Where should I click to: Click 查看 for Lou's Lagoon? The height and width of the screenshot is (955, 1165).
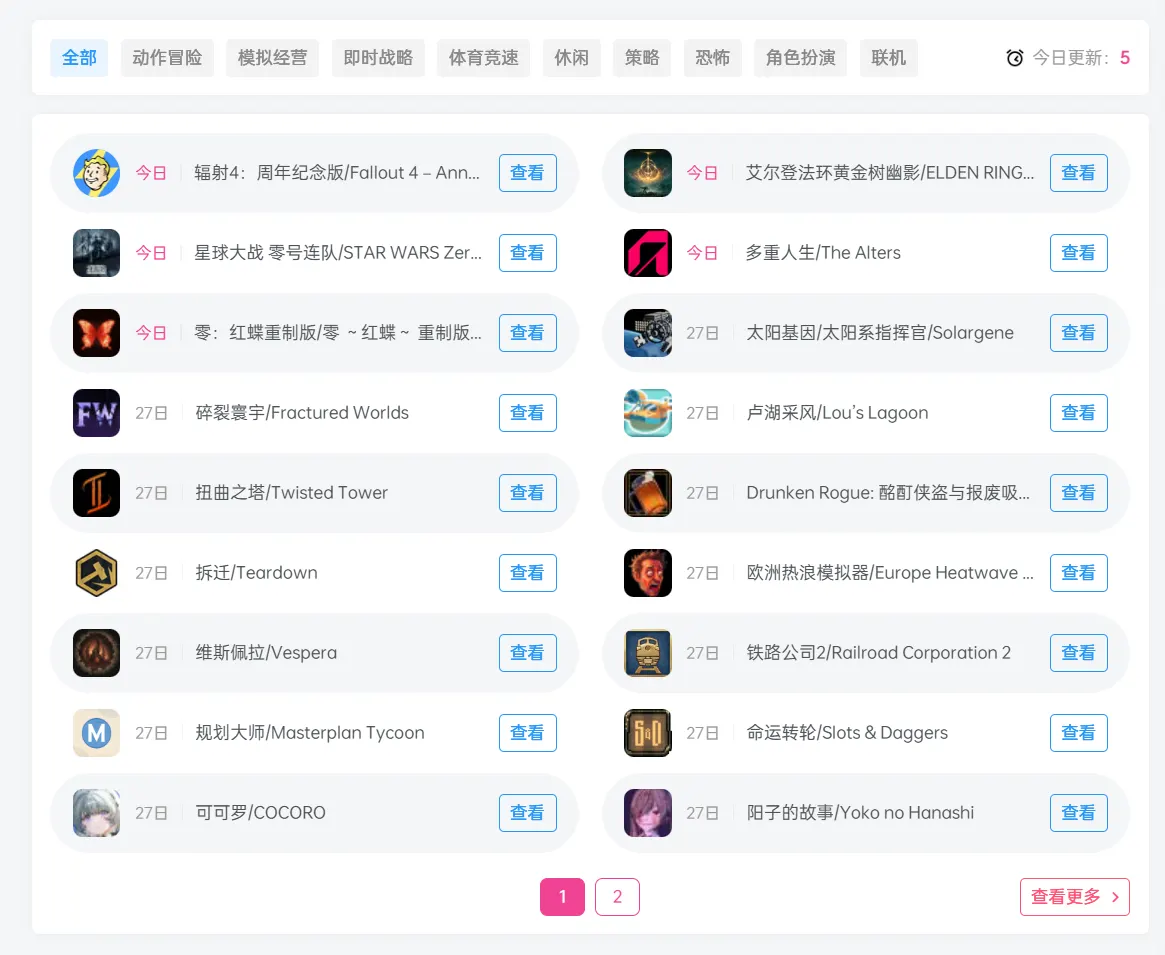1079,413
